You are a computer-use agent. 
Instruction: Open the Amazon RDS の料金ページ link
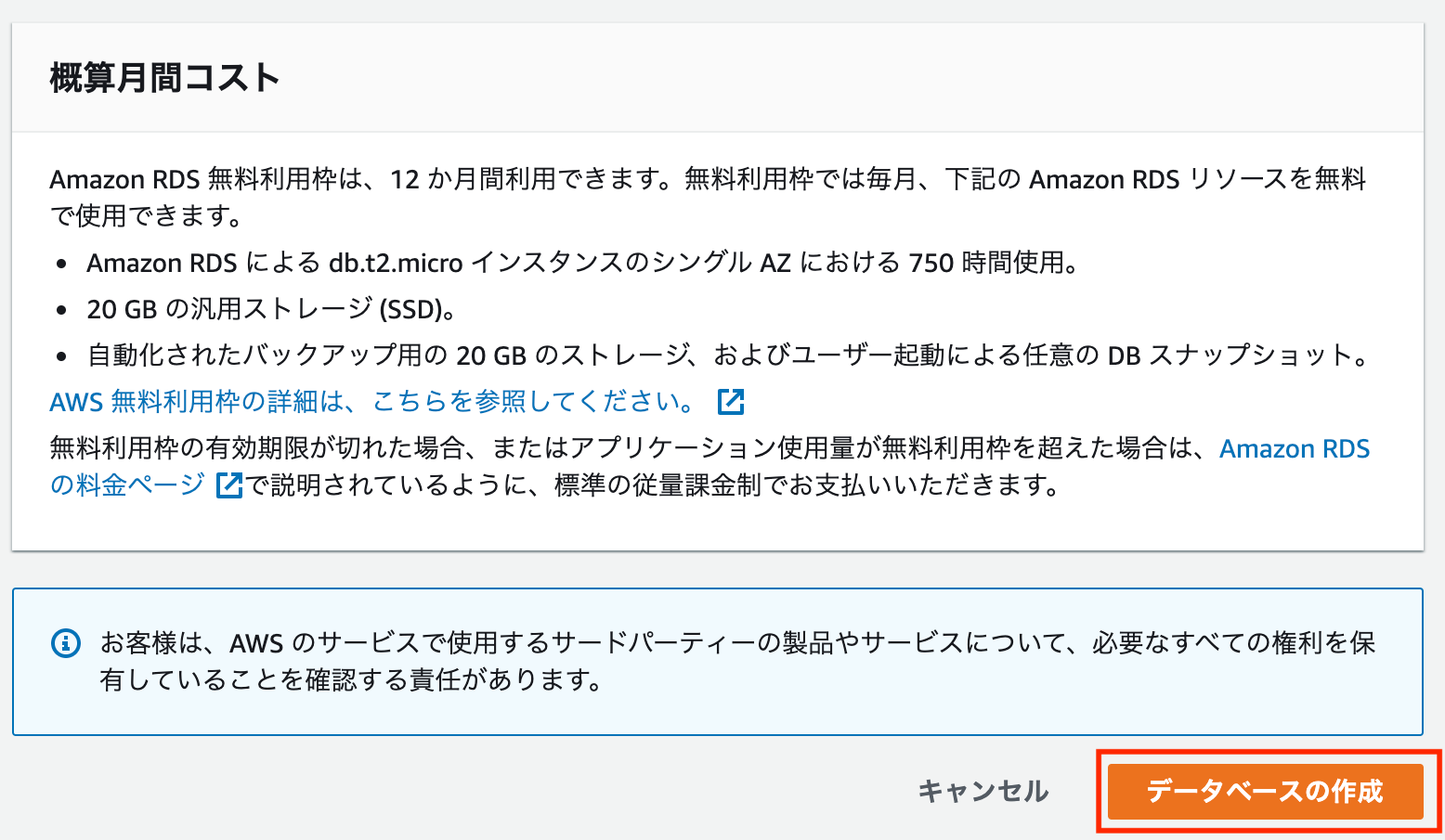1295,448
